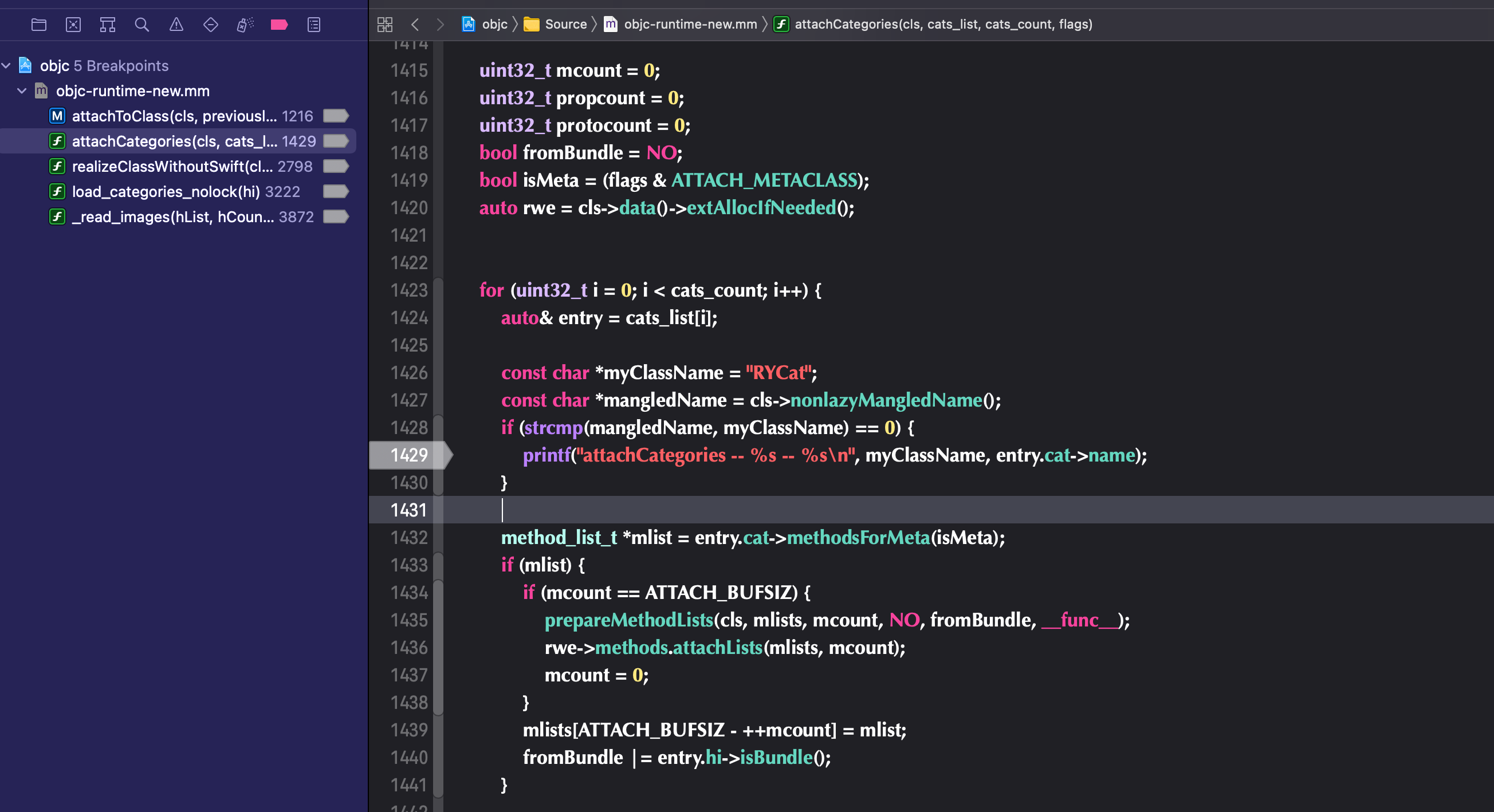Toggle breakpoint for attachCategories line 1429

click(335, 141)
